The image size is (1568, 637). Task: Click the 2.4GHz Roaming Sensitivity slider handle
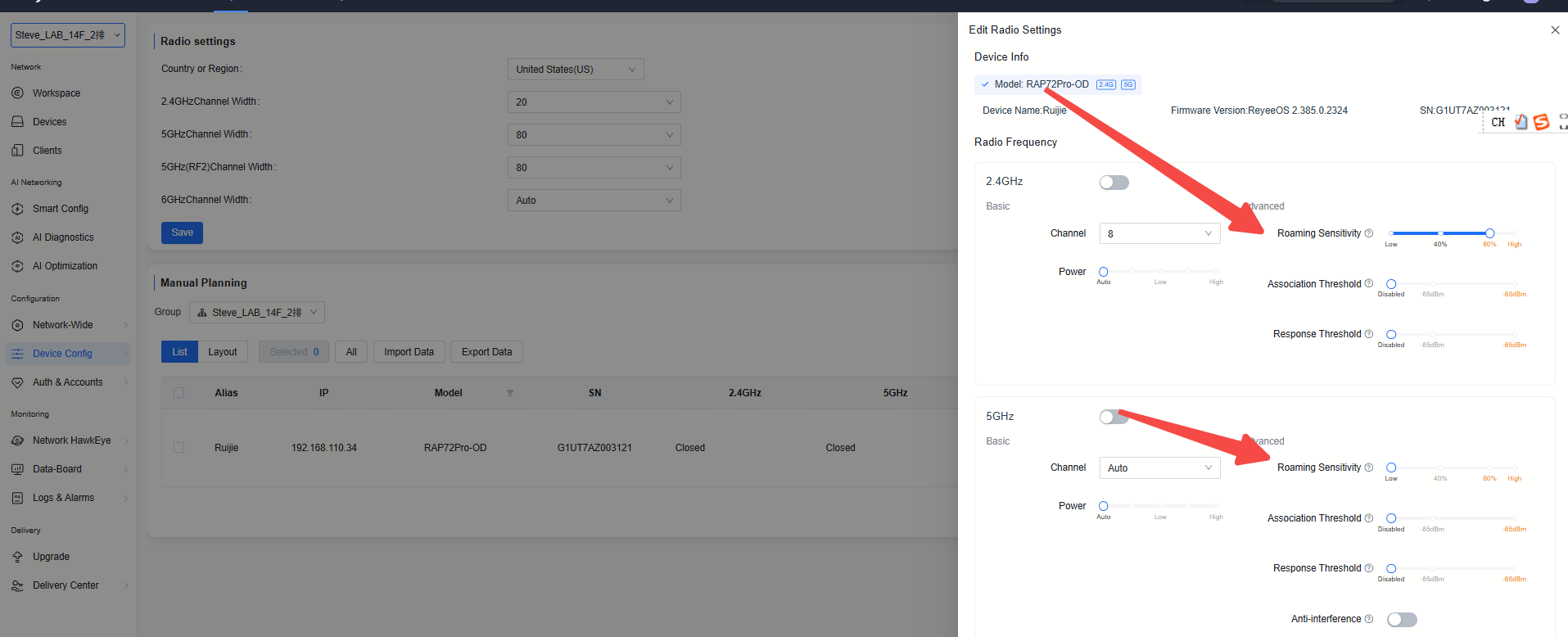pyautogui.click(x=1489, y=233)
